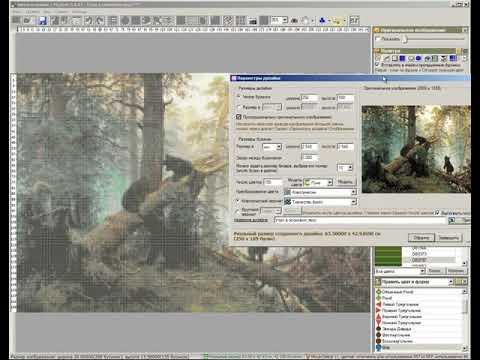Image resolution: width=480 pixels, height=360 pixels.
Task: Open the zoom percentage dropdown in the toolbar
Action: point(285,20)
